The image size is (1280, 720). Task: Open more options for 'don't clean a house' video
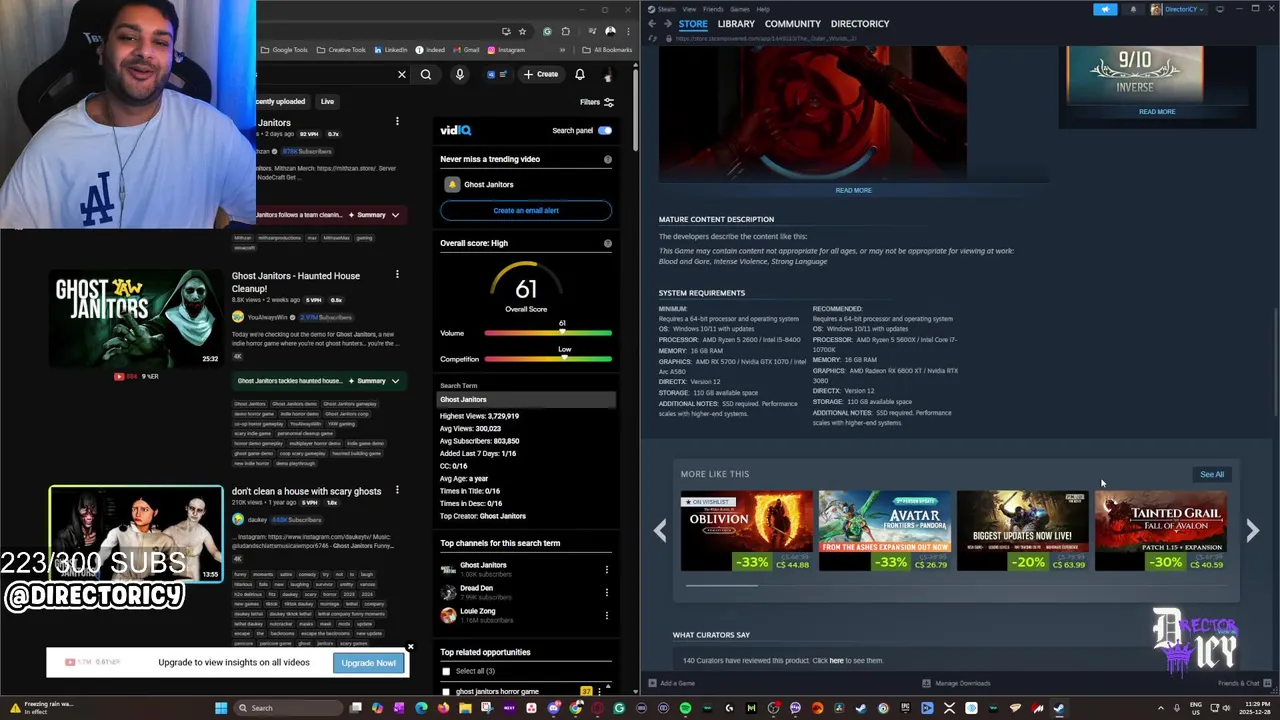pyautogui.click(x=397, y=490)
